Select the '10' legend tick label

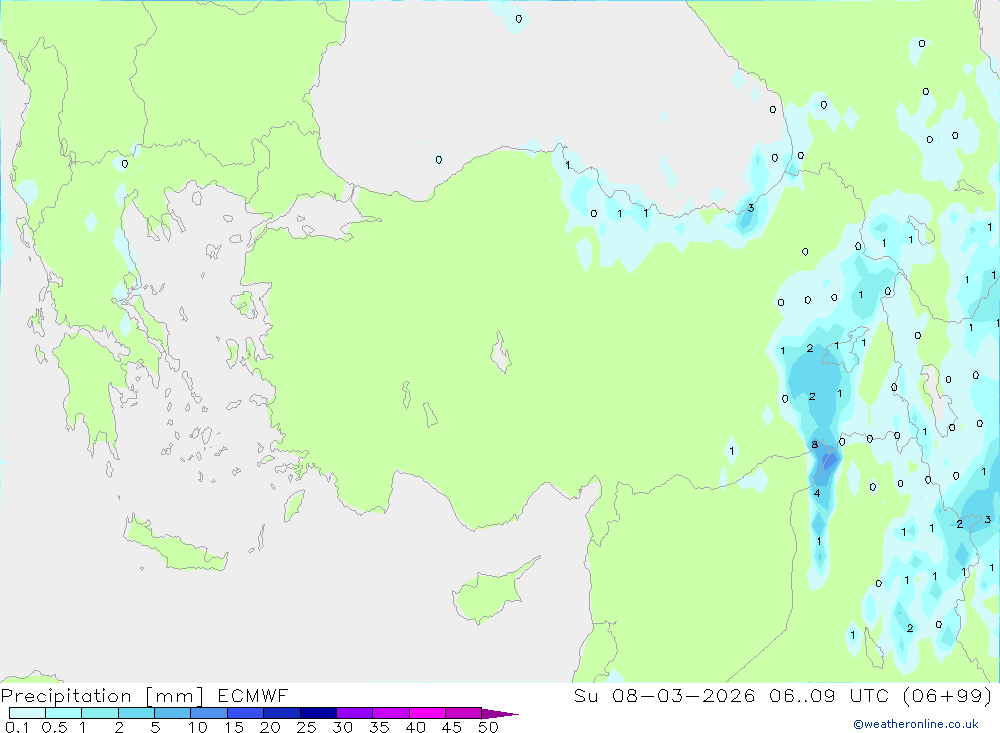(x=198, y=727)
